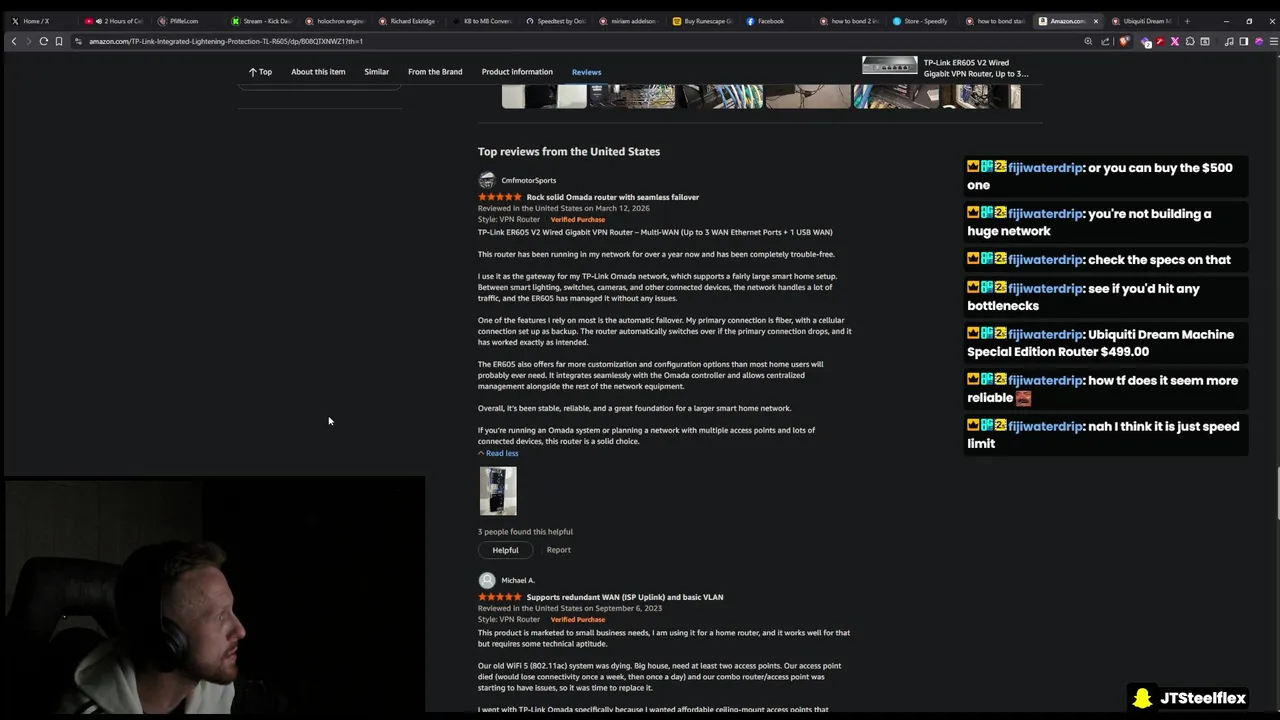
Task: Close the Amazon.com tab
Action: (1095, 21)
